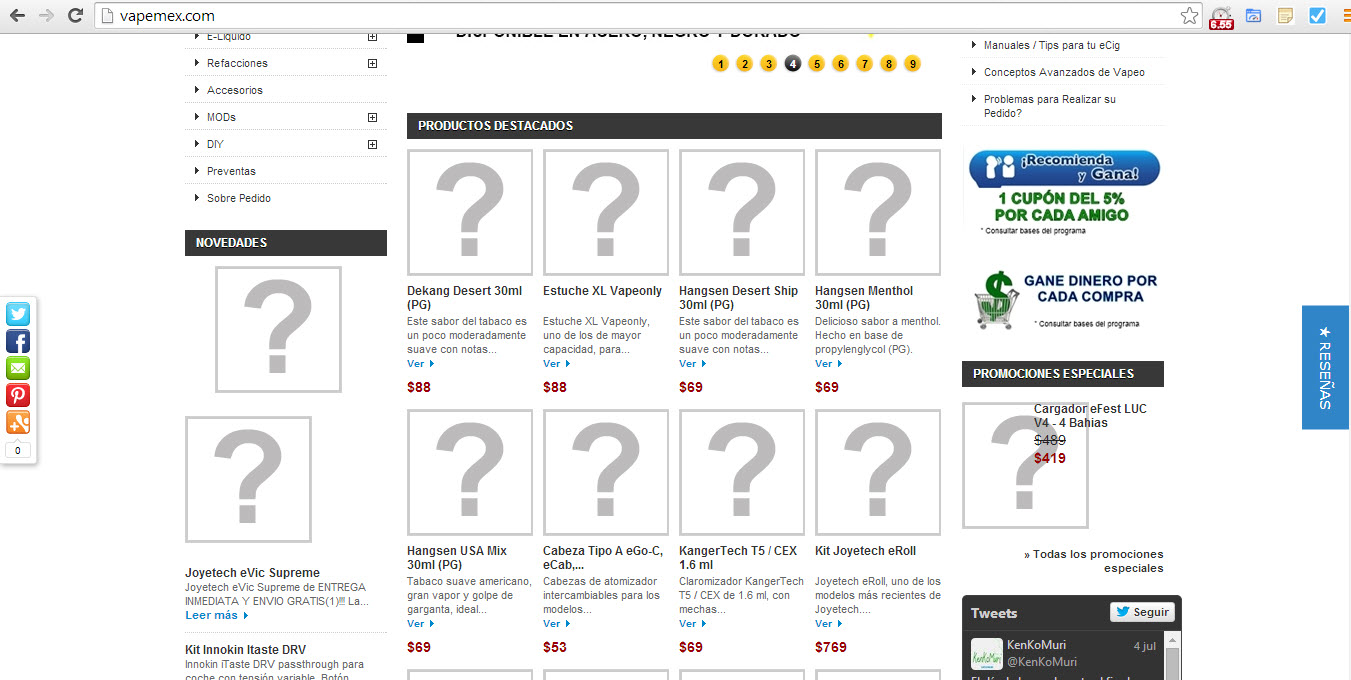Open Manuales / Tips para tu eCig
The image size is (1351, 680).
[1054, 45]
